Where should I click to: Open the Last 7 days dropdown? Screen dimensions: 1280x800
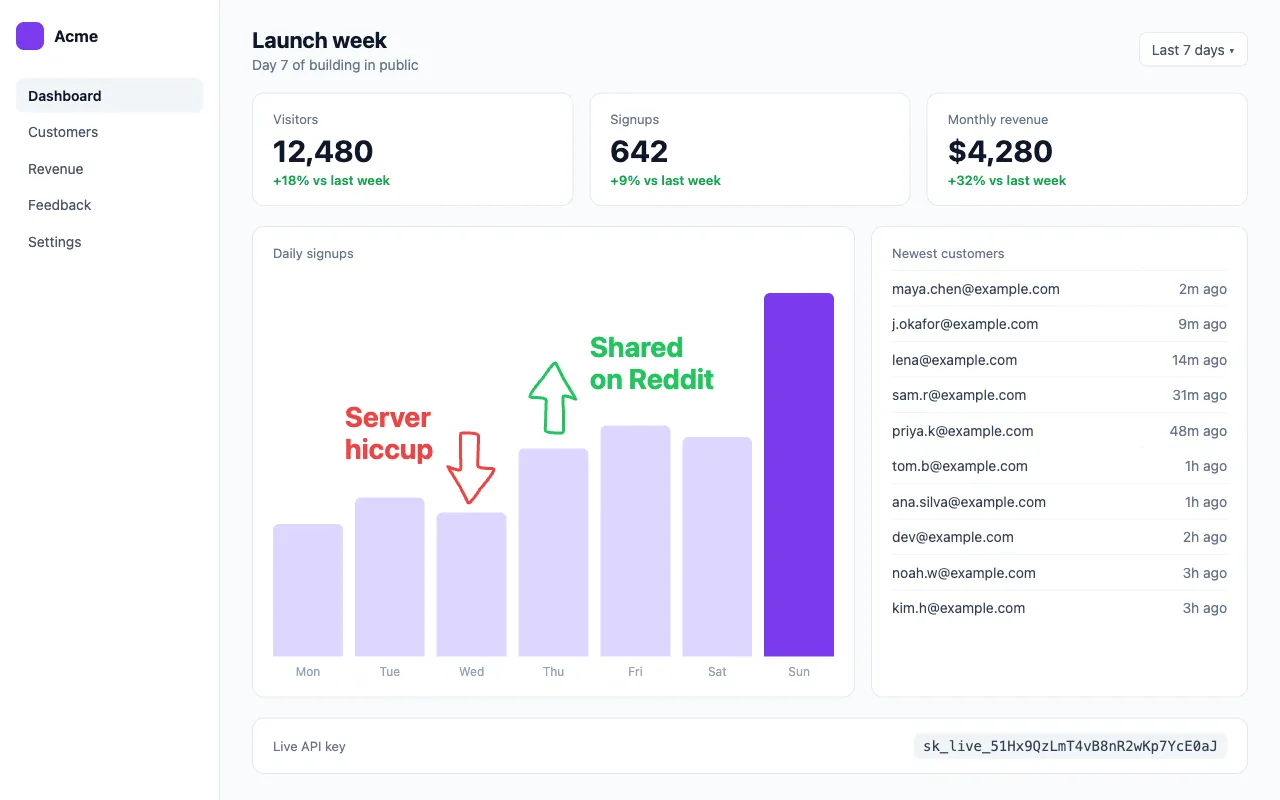[1193, 50]
